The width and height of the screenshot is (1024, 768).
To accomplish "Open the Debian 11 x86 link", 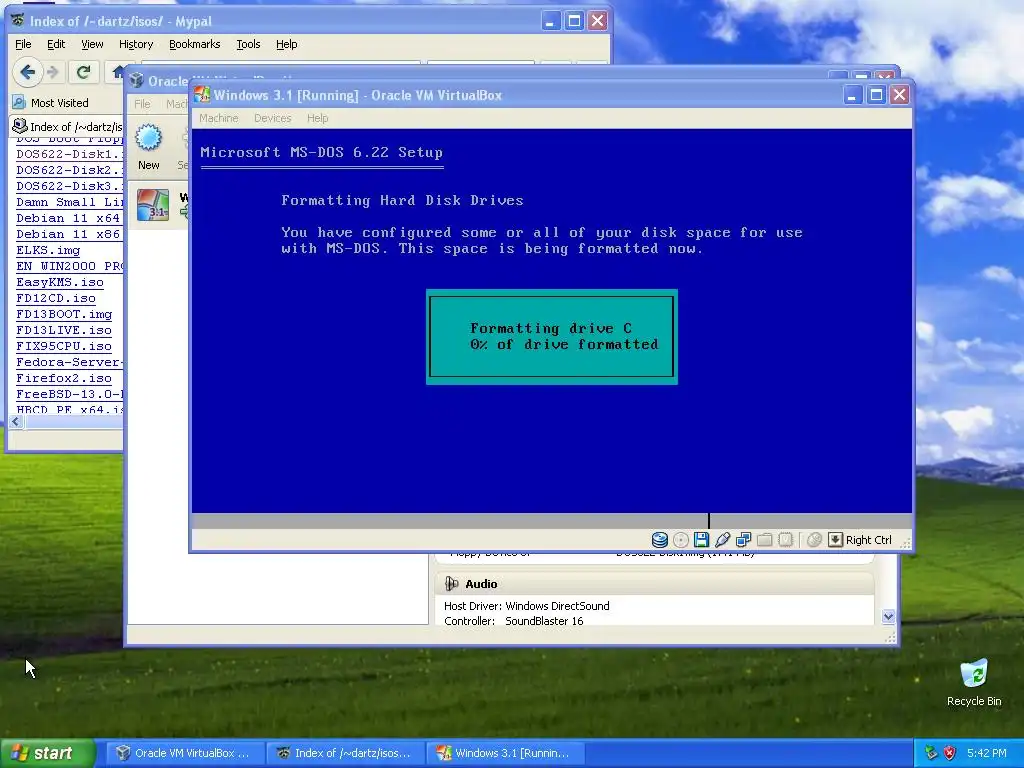I will (x=68, y=234).
